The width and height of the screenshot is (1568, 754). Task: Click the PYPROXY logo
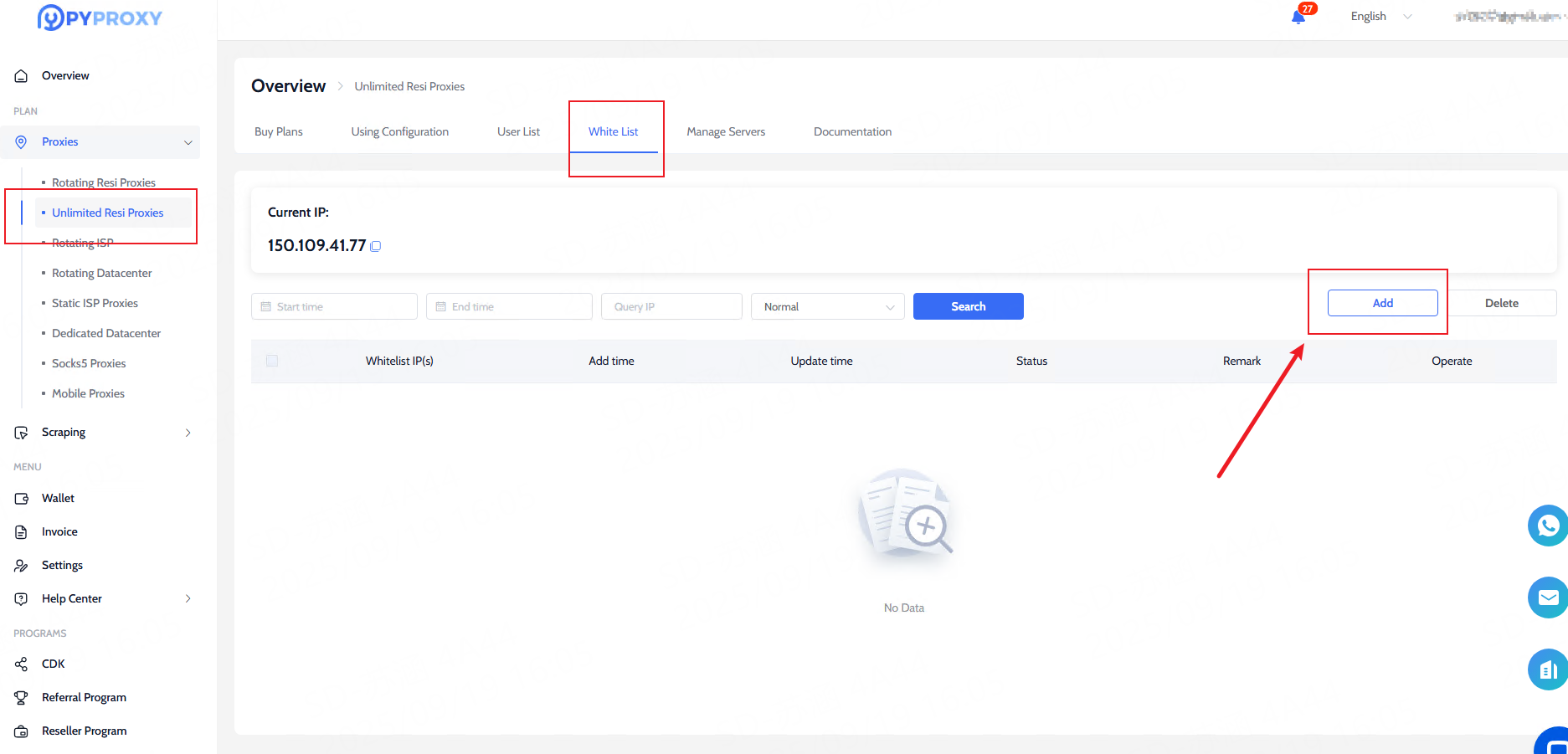click(x=100, y=18)
